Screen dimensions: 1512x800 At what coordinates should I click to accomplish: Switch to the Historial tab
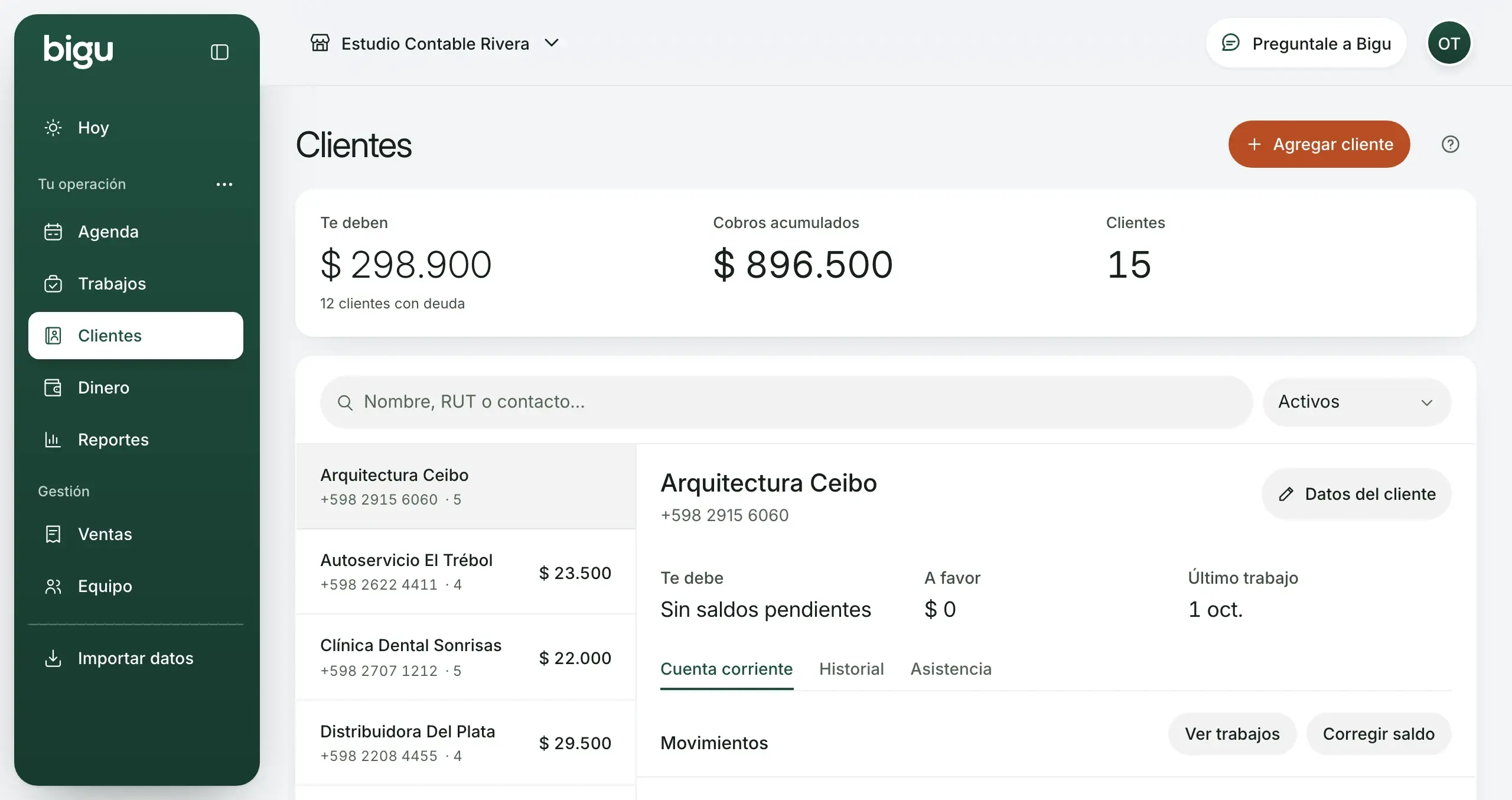click(851, 669)
